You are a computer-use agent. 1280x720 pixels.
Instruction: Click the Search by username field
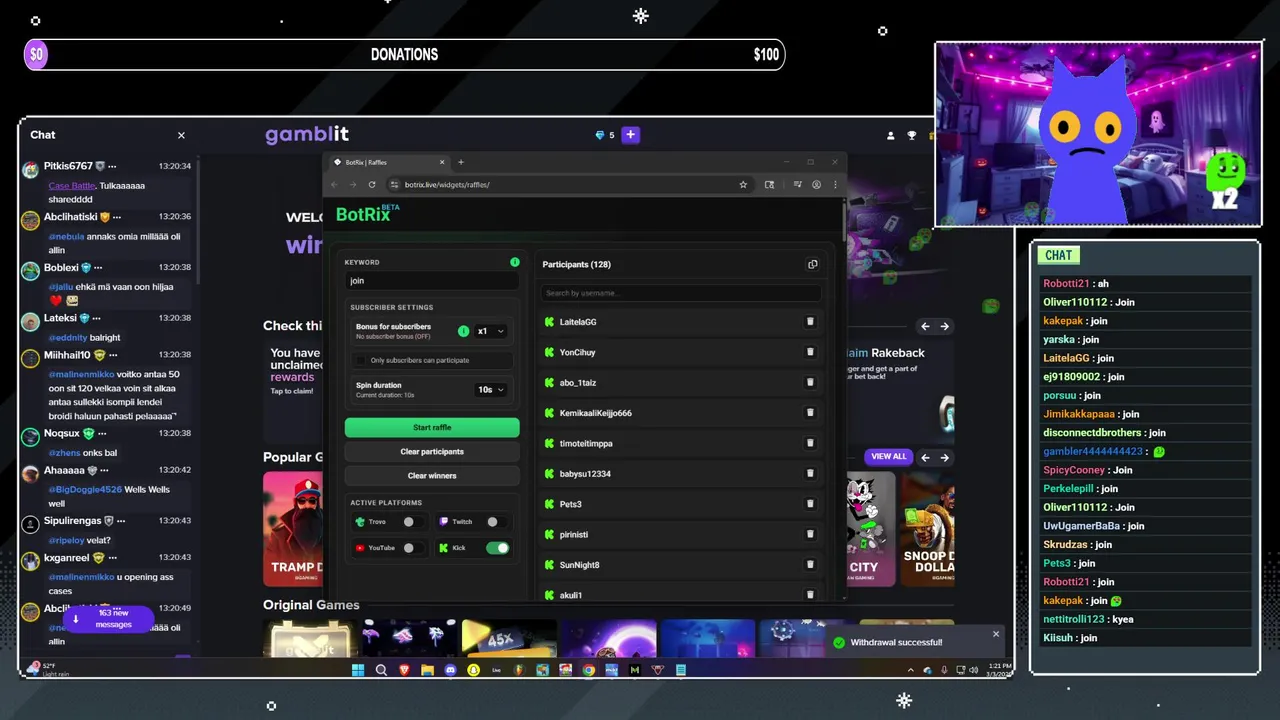pos(681,293)
